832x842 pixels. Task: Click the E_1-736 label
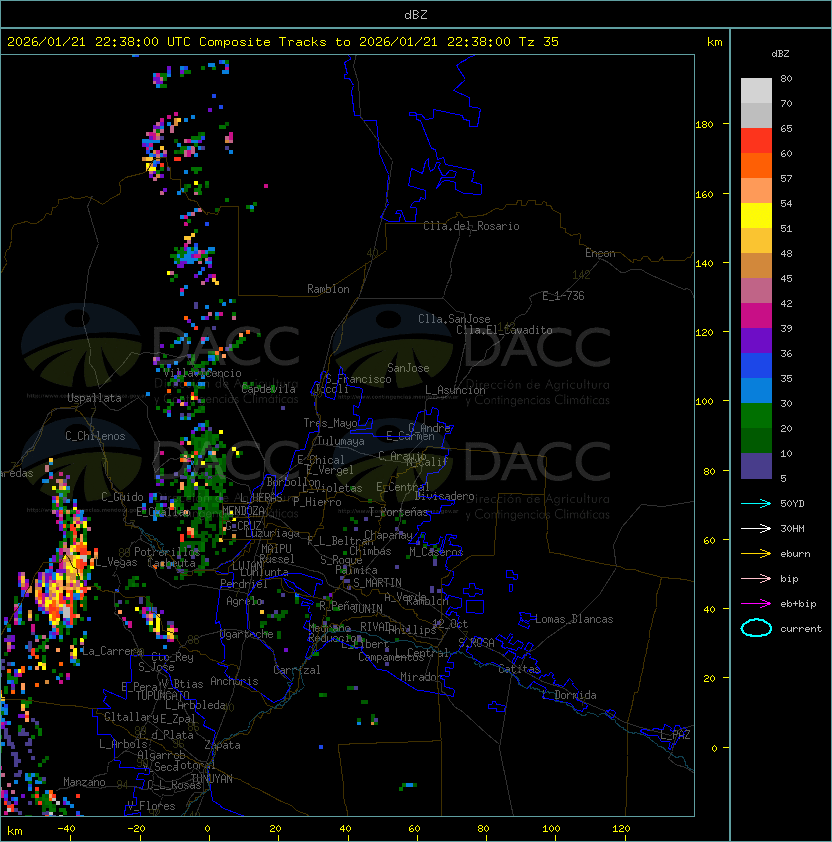(x=563, y=295)
